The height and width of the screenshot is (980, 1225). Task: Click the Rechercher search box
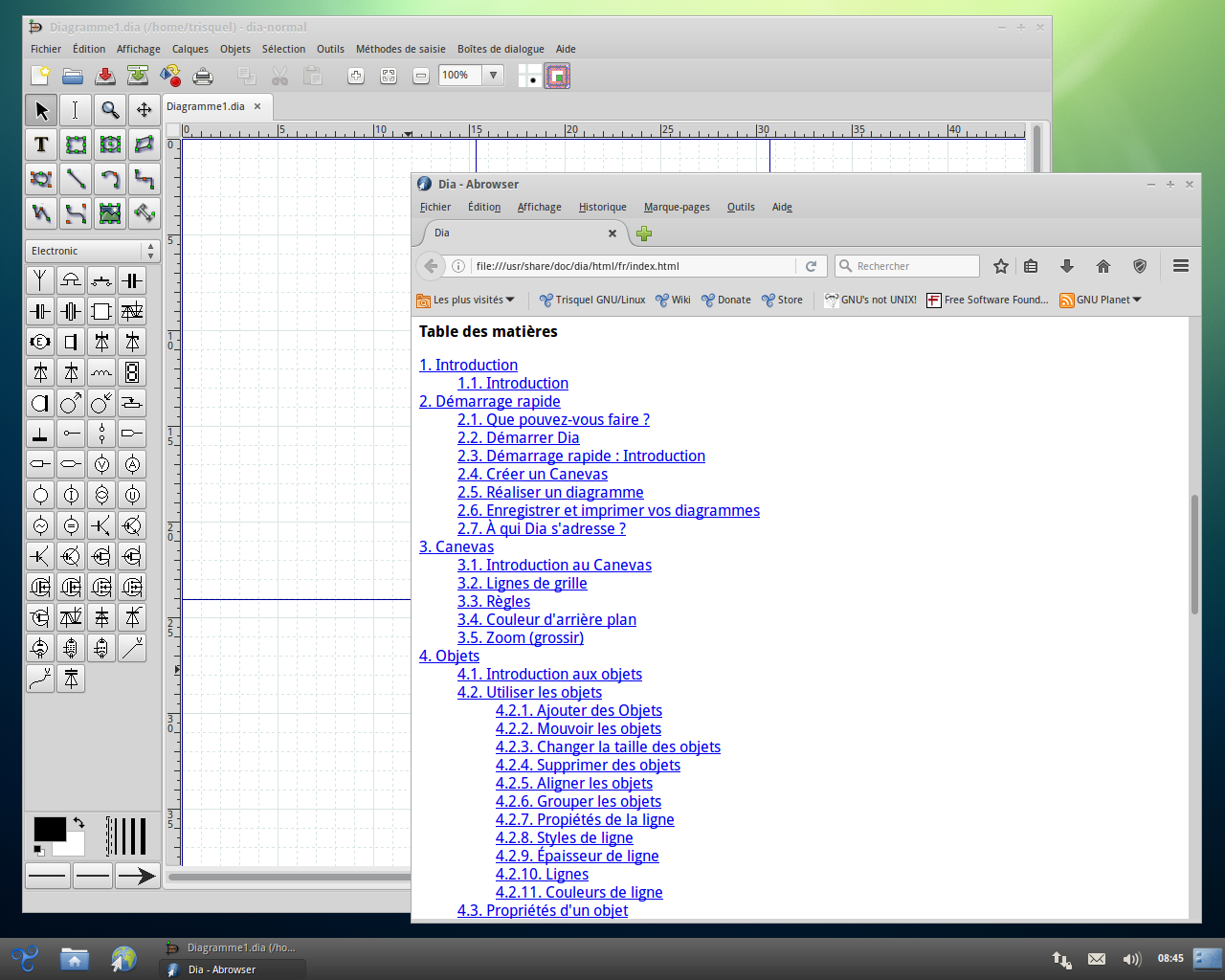pos(906,266)
